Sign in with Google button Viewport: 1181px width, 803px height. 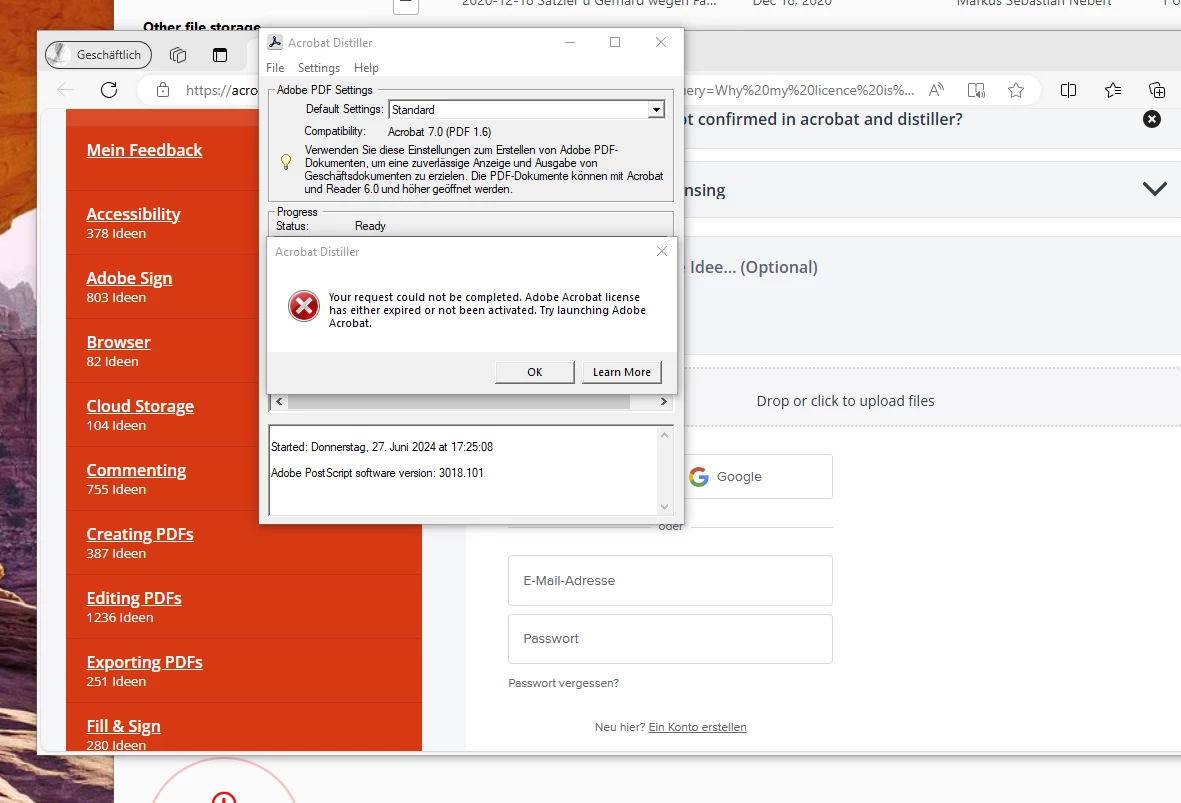click(x=758, y=476)
